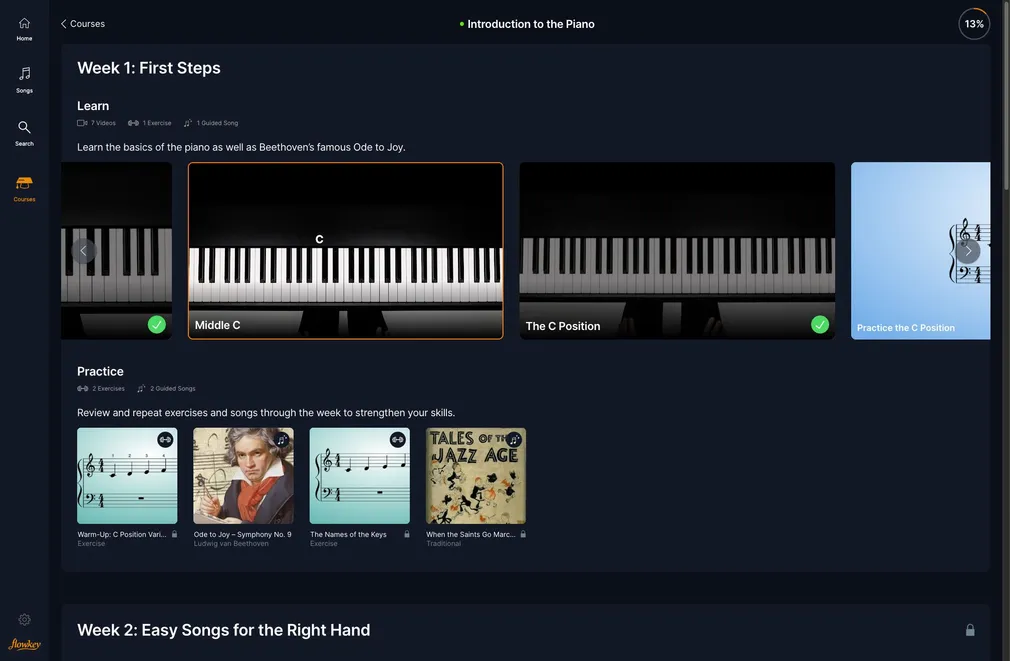The height and width of the screenshot is (661, 1010).
Task: Click the lock next to When the Saints
Action: pyautogui.click(x=523, y=534)
